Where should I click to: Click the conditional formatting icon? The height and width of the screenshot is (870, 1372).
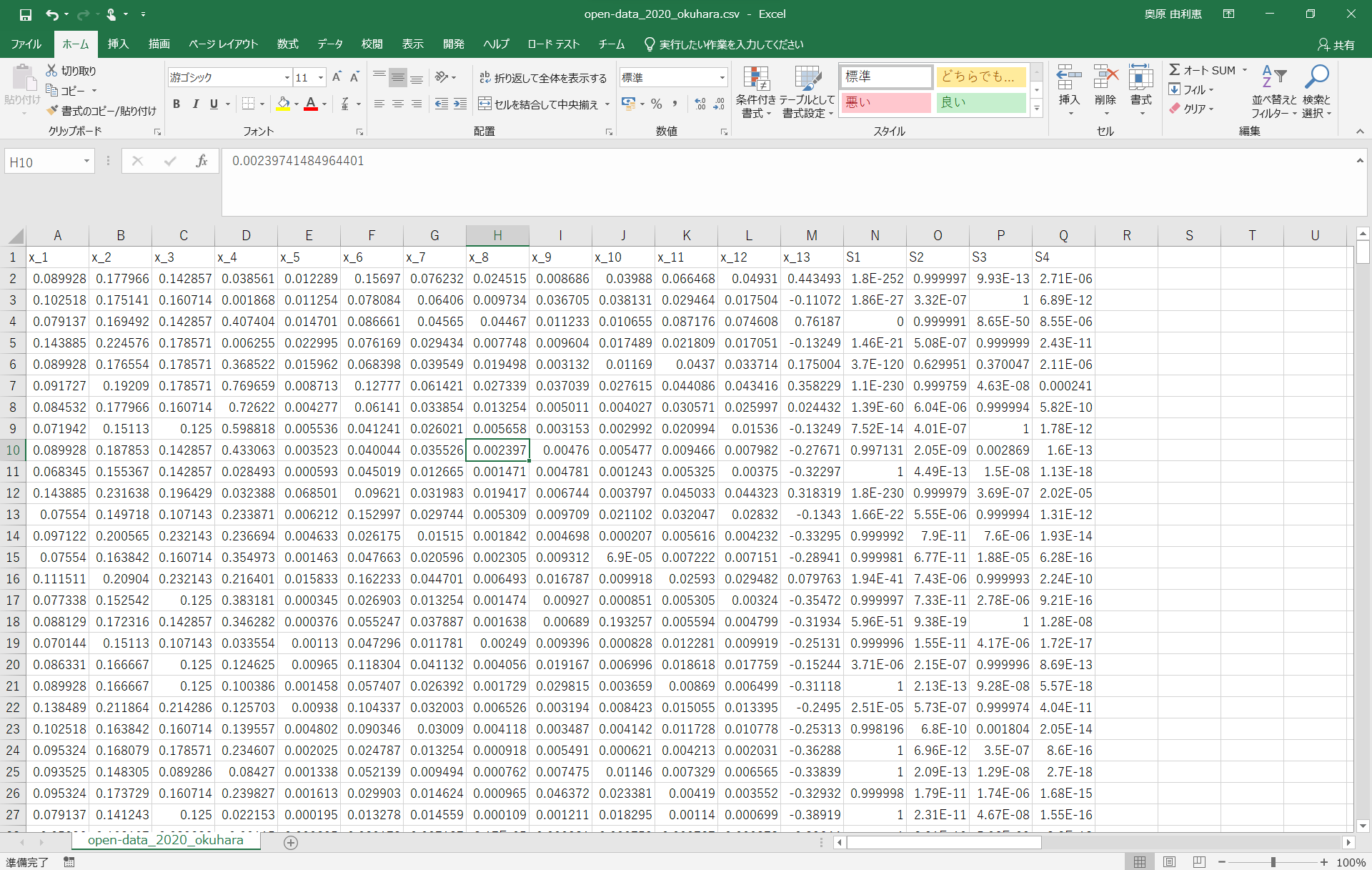pos(755,80)
